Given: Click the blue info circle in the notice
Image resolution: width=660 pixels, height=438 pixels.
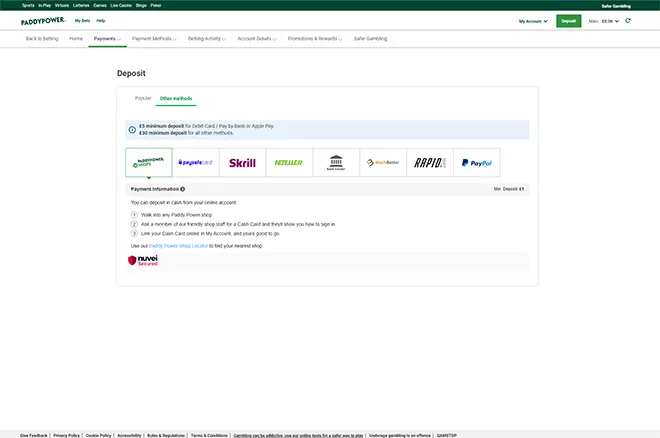Looking at the screenshot, I should pos(132,130).
